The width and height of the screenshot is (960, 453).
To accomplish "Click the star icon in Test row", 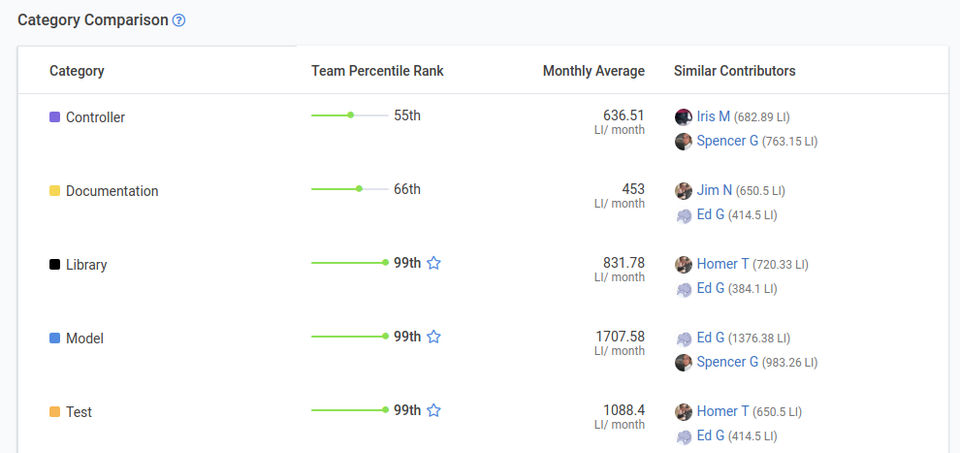I will 434,410.
